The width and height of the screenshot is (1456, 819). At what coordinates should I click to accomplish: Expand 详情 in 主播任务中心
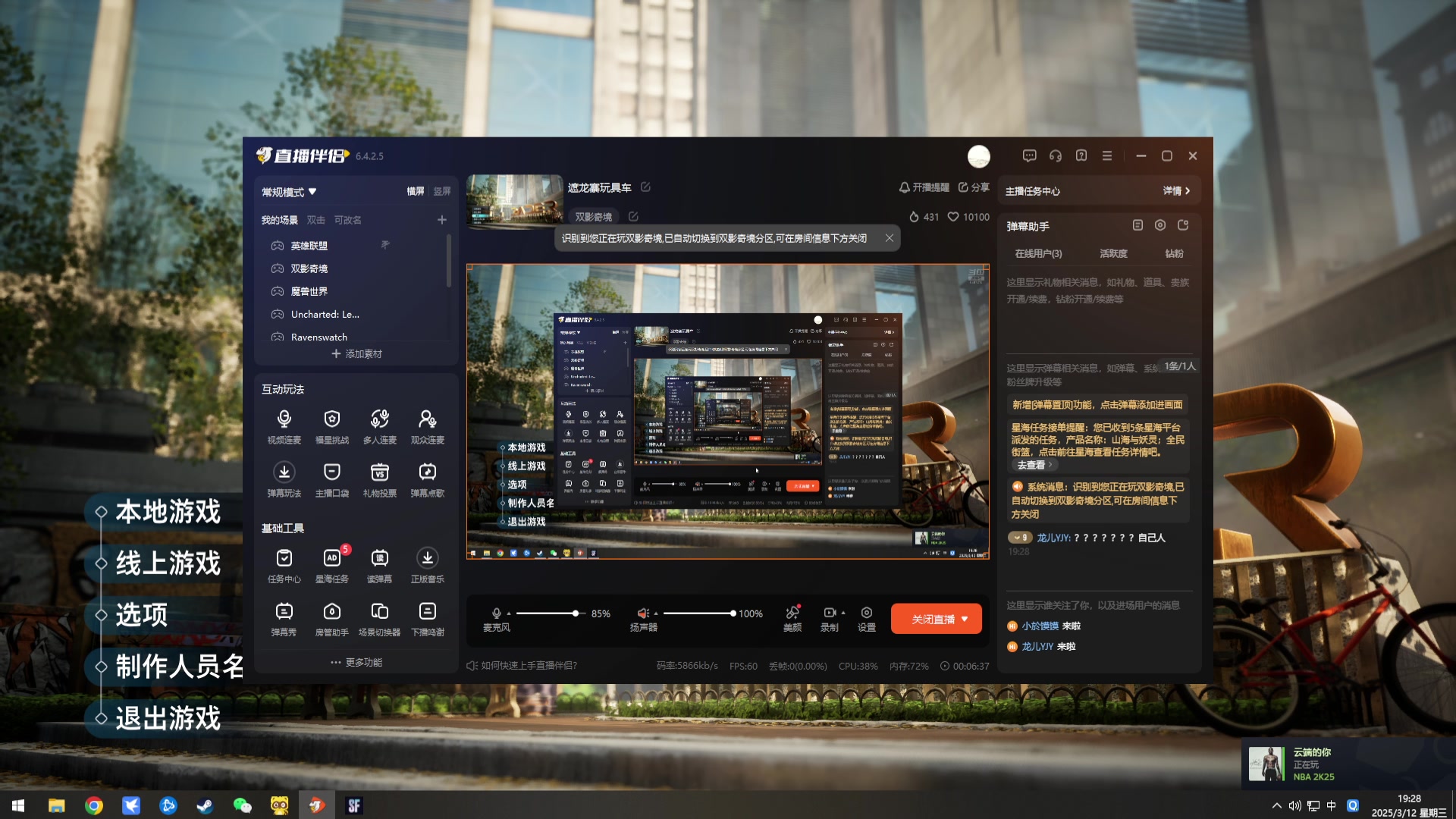[1176, 191]
